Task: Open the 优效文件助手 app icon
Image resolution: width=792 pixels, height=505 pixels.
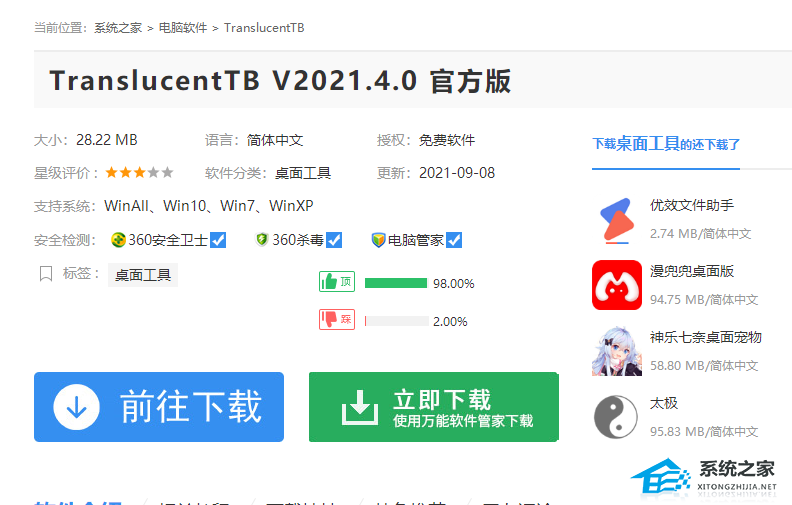Action: (616, 220)
